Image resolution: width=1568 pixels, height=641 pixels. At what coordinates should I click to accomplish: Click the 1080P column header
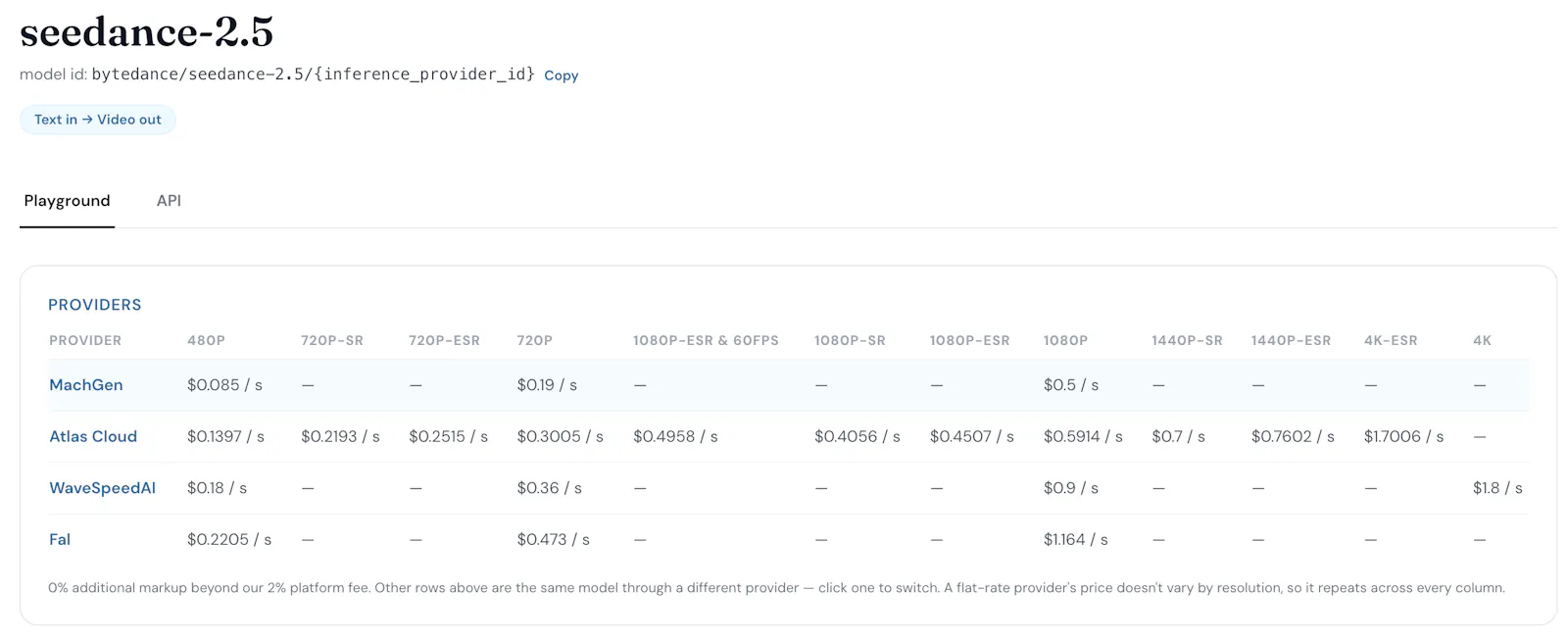pyautogui.click(x=1066, y=341)
